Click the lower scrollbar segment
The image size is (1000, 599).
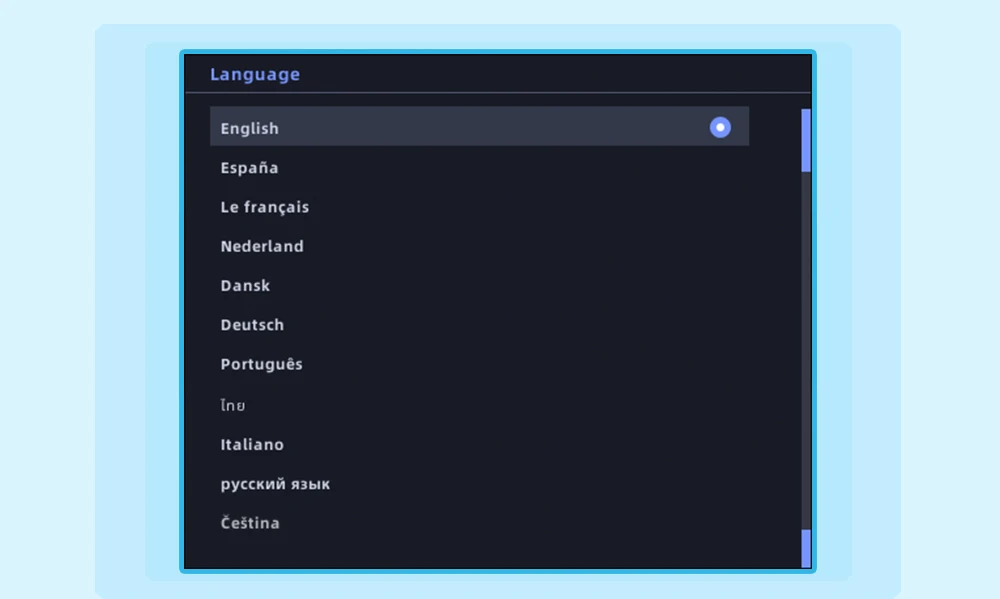(x=806, y=548)
